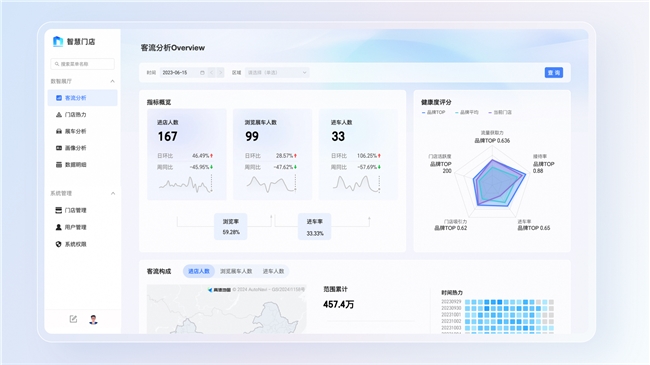Click the -47.62% 周同比 value
The width and height of the screenshot is (650, 365).
[x=284, y=167]
